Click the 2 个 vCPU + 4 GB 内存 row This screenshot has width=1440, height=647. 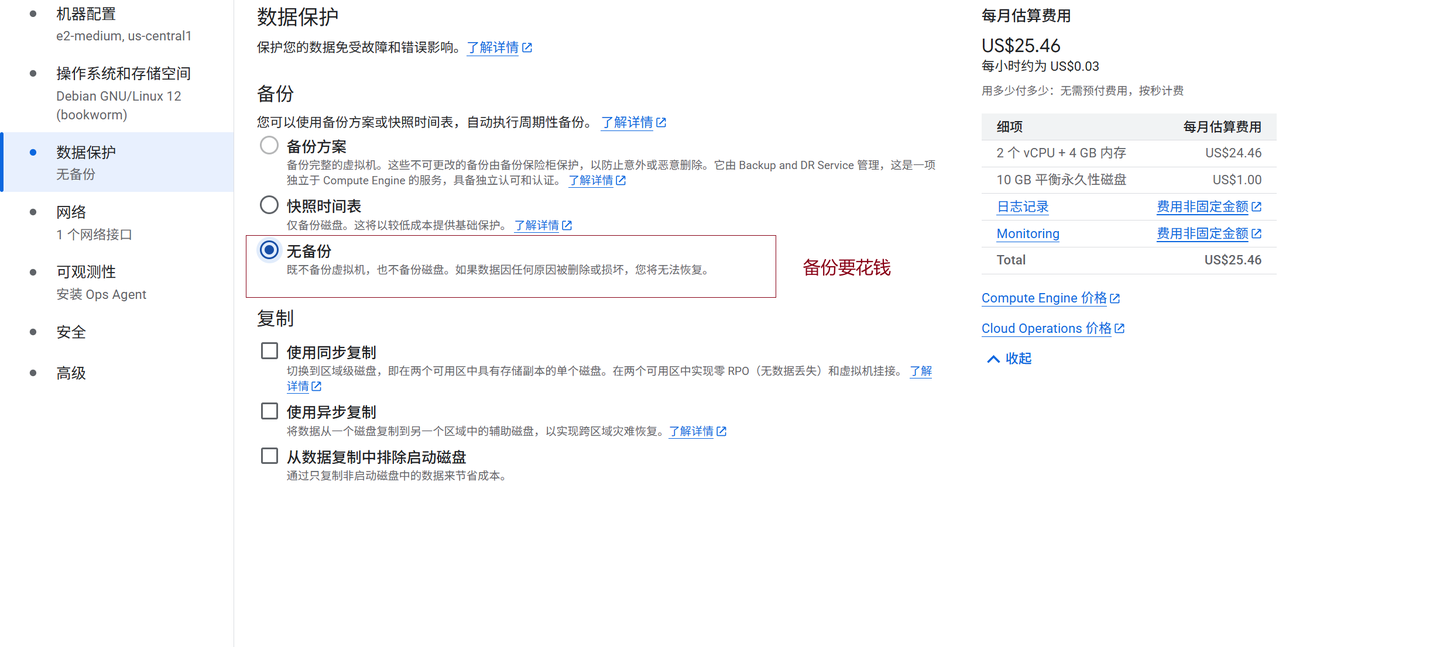coord(1129,153)
